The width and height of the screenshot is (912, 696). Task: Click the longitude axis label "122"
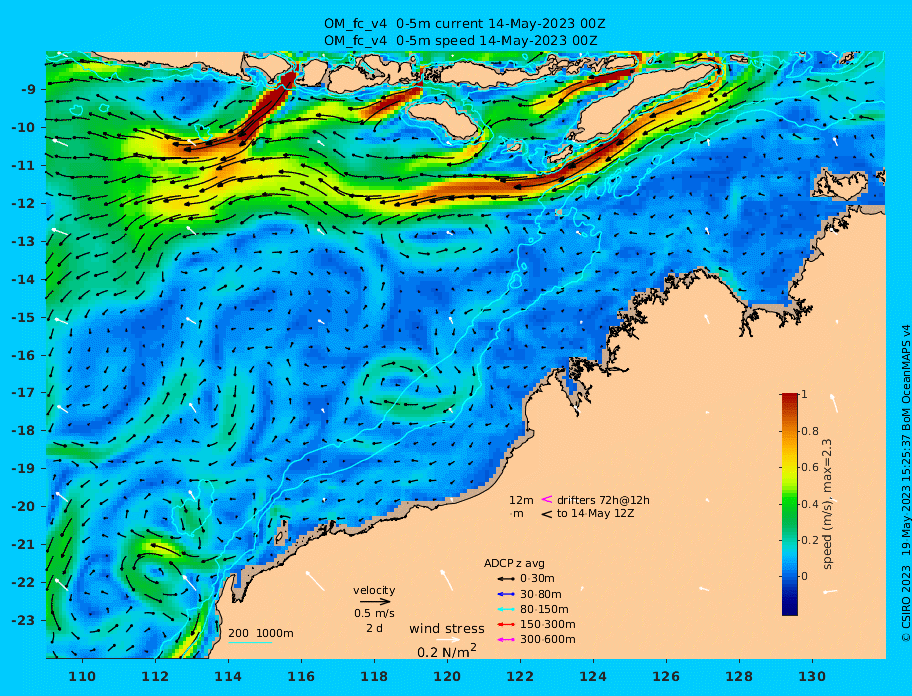521,676
